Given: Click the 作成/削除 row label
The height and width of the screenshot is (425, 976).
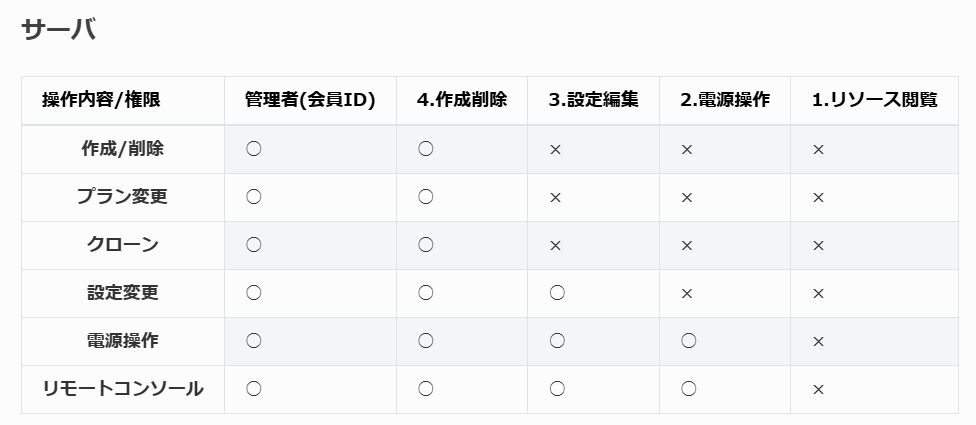Looking at the screenshot, I should point(123,149).
